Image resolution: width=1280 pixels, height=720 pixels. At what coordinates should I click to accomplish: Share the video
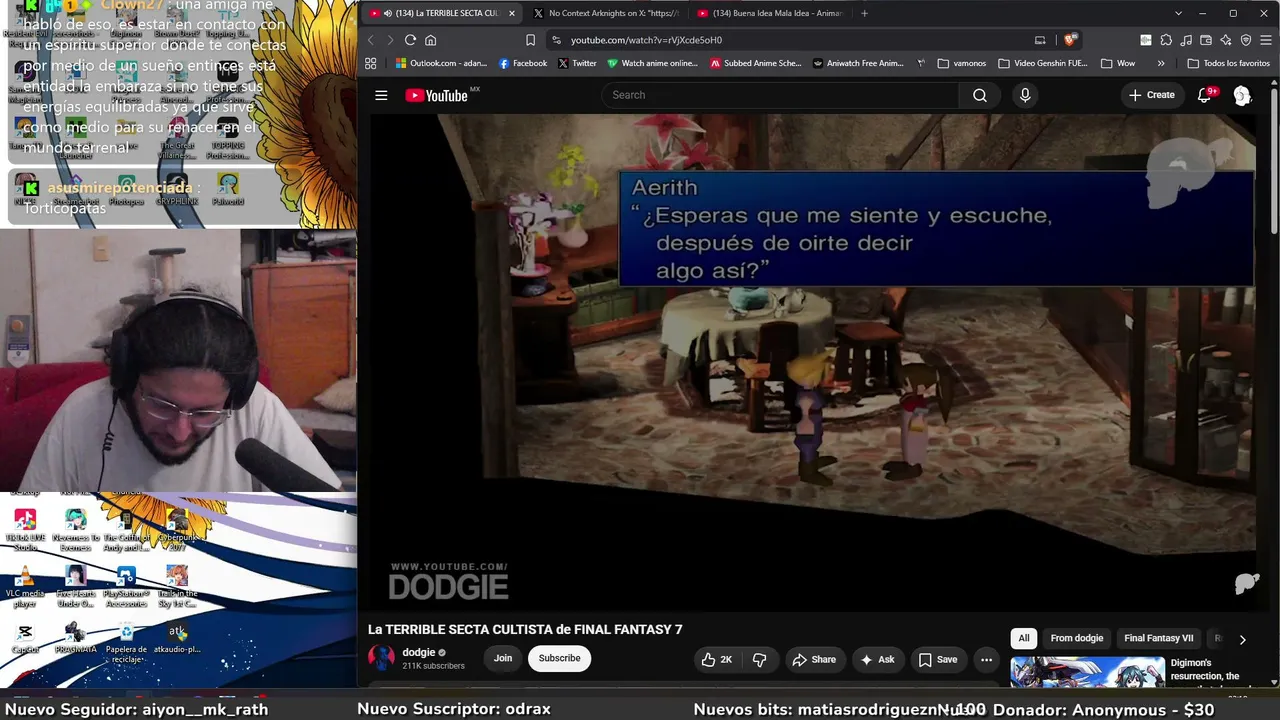coord(814,659)
